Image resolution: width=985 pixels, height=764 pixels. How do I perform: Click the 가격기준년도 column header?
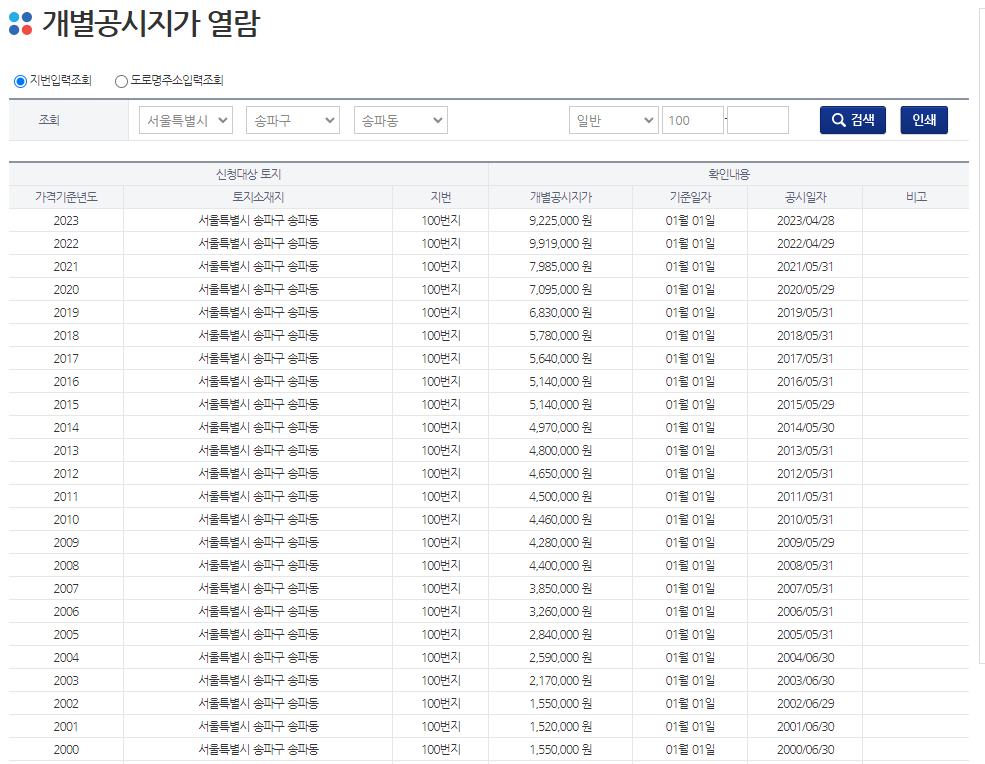pos(66,197)
